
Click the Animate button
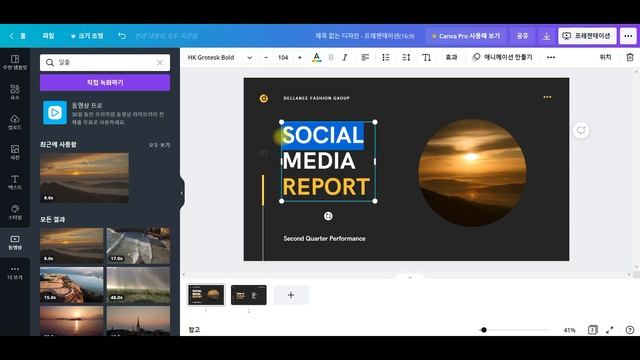[502, 58]
